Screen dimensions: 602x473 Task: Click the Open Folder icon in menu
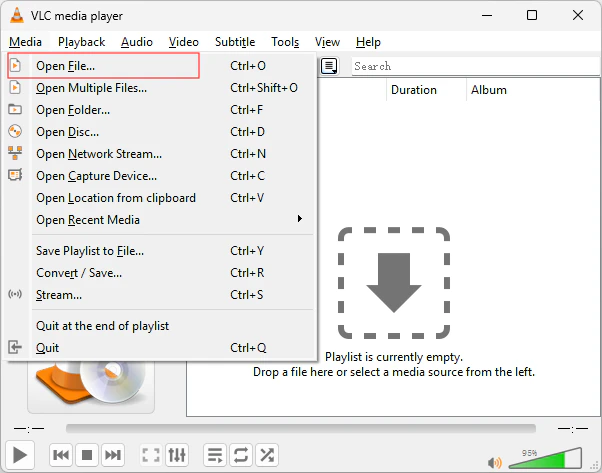click(15, 109)
